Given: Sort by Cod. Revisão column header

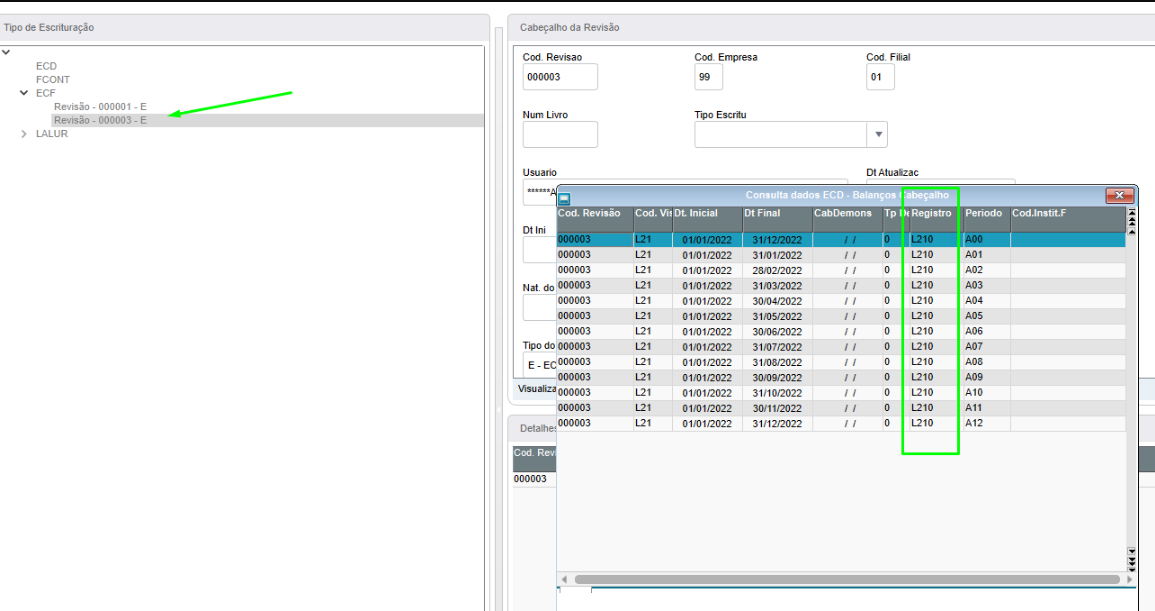Looking at the screenshot, I should [594, 219].
